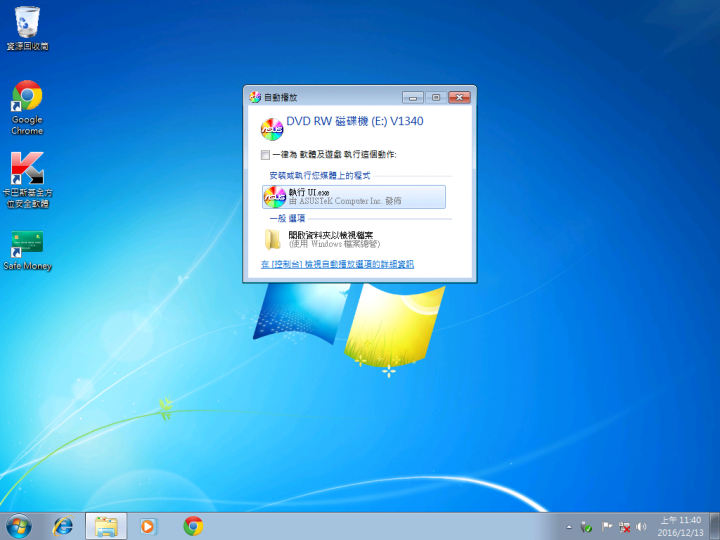This screenshot has width=720, height=540.
Task: Click the taskbar clock showing 11:40
Action: tap(681, 526)
